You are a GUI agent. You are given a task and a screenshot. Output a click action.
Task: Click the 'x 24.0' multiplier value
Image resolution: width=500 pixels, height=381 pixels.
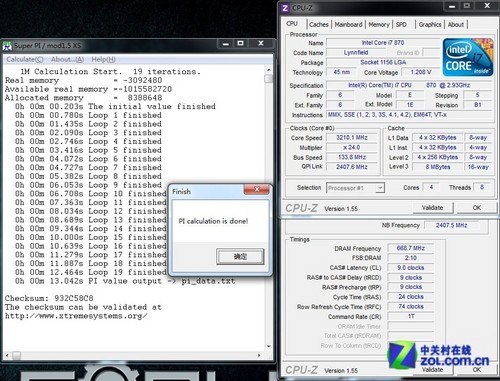[352, 147]
